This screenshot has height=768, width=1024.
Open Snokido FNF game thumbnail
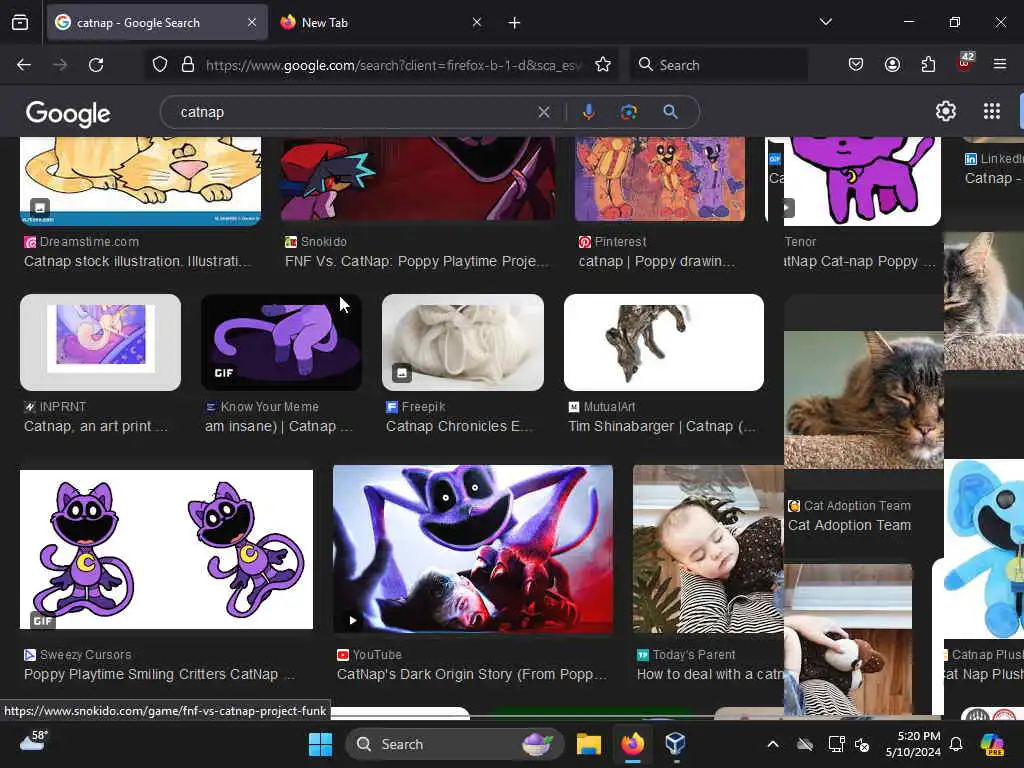(x=418, y=178)
